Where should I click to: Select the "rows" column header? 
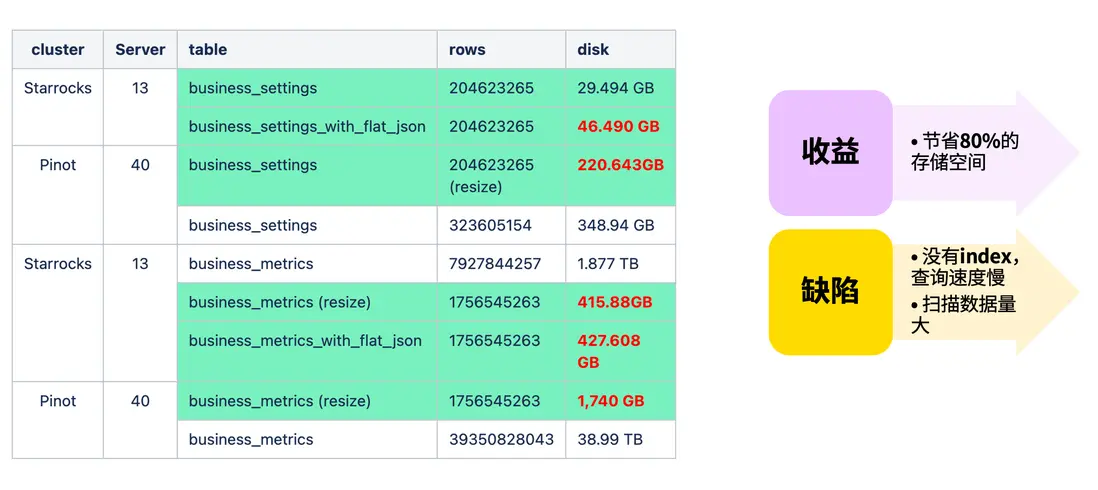(467, 49)
